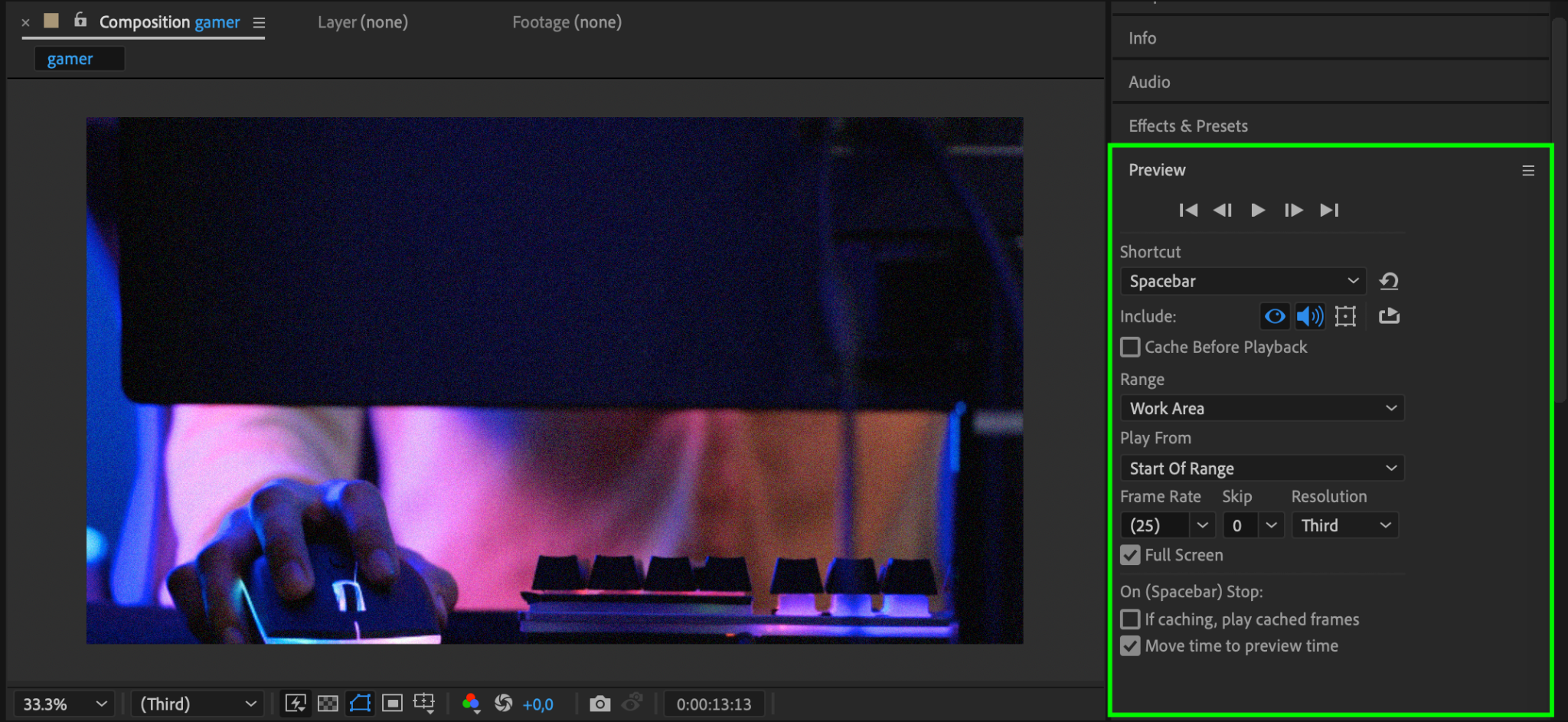1568x722 pixels.
Task: Switch to the Layer (none) tab
Action: (363, 22)
